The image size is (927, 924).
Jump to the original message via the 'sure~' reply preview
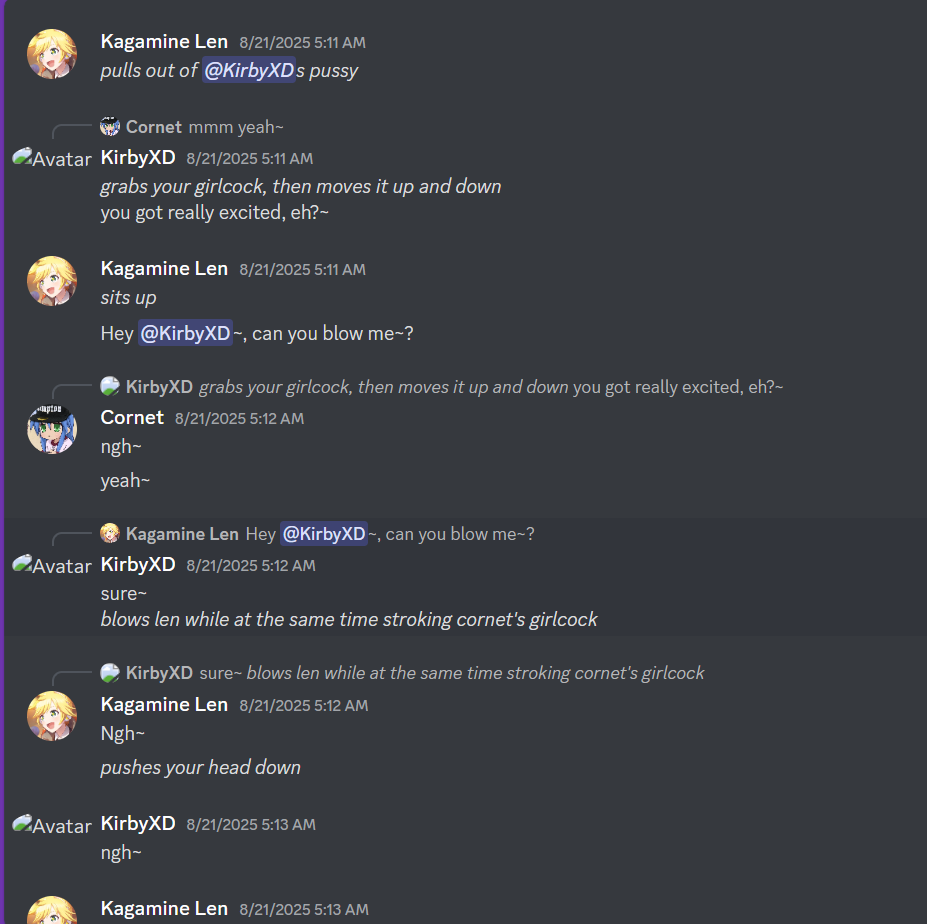pos(452,673)
